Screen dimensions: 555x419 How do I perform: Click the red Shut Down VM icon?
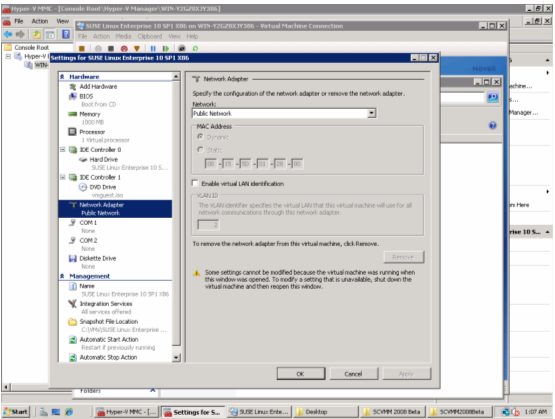pyautogui.click(x=124, y=48)
